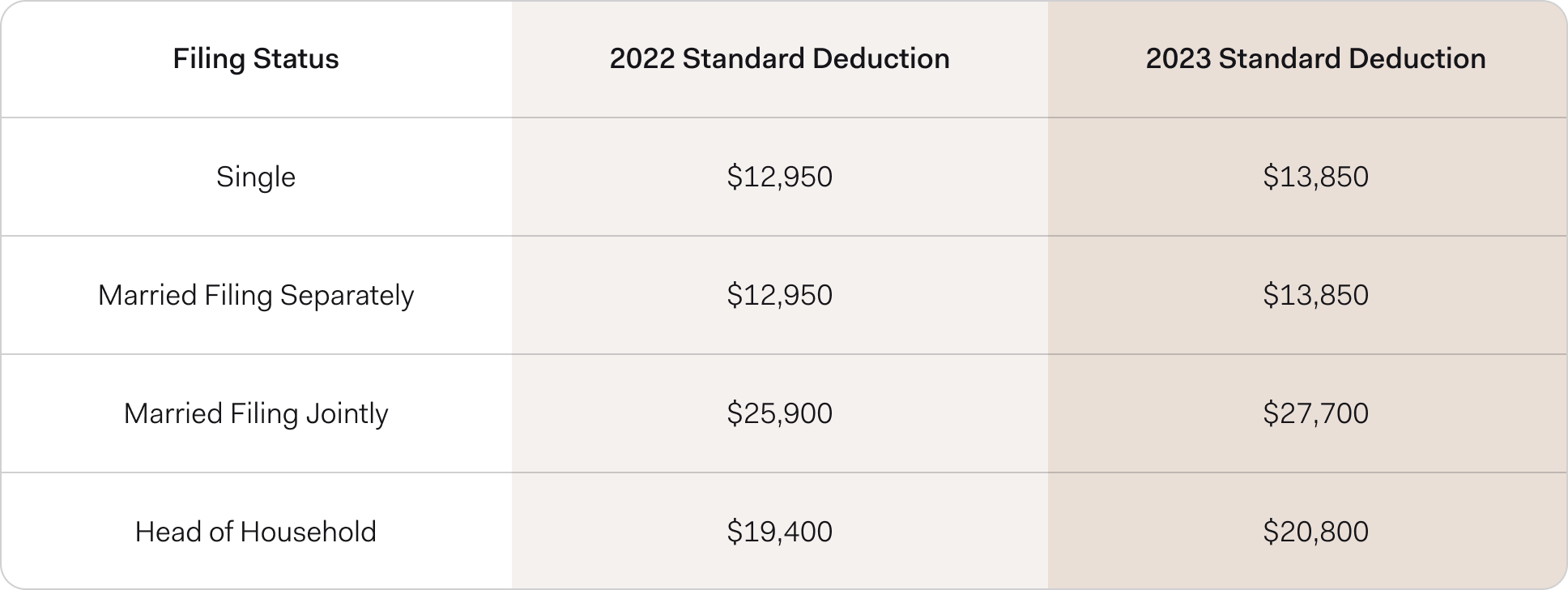Select the Married Filing Jointly cell
This screenshot has width=1568, height=590.
(255, 413)
